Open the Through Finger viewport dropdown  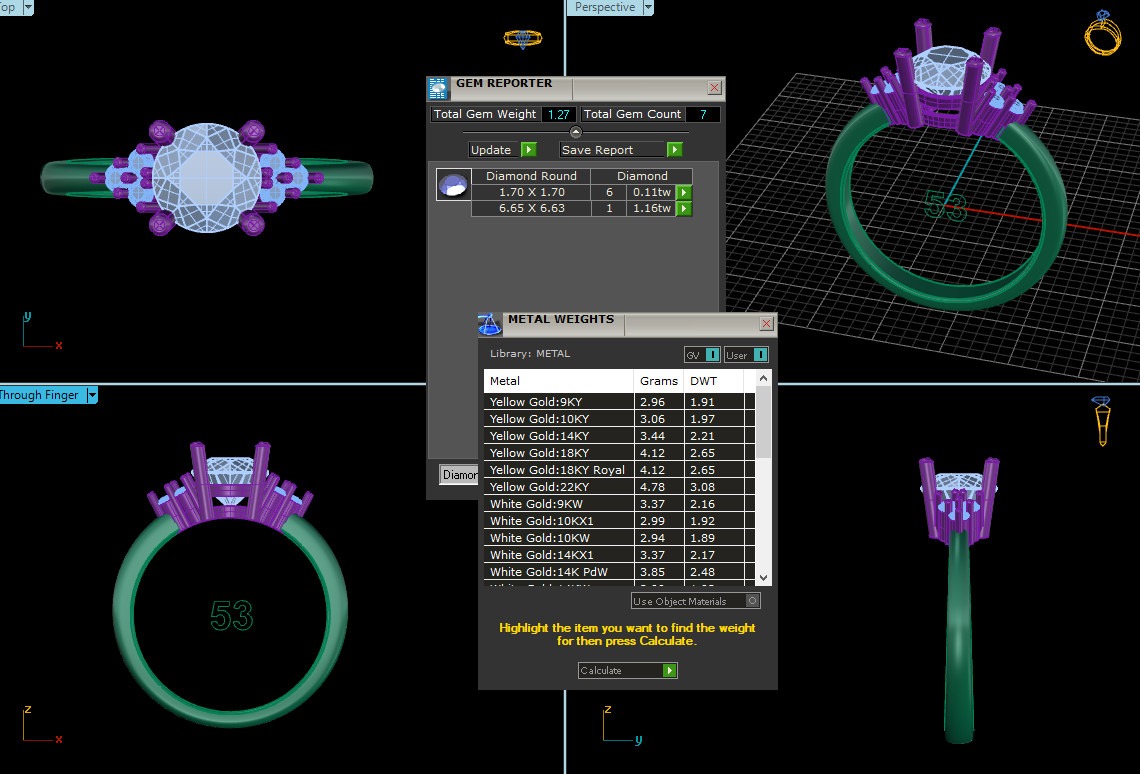click(x=92, y=395)
